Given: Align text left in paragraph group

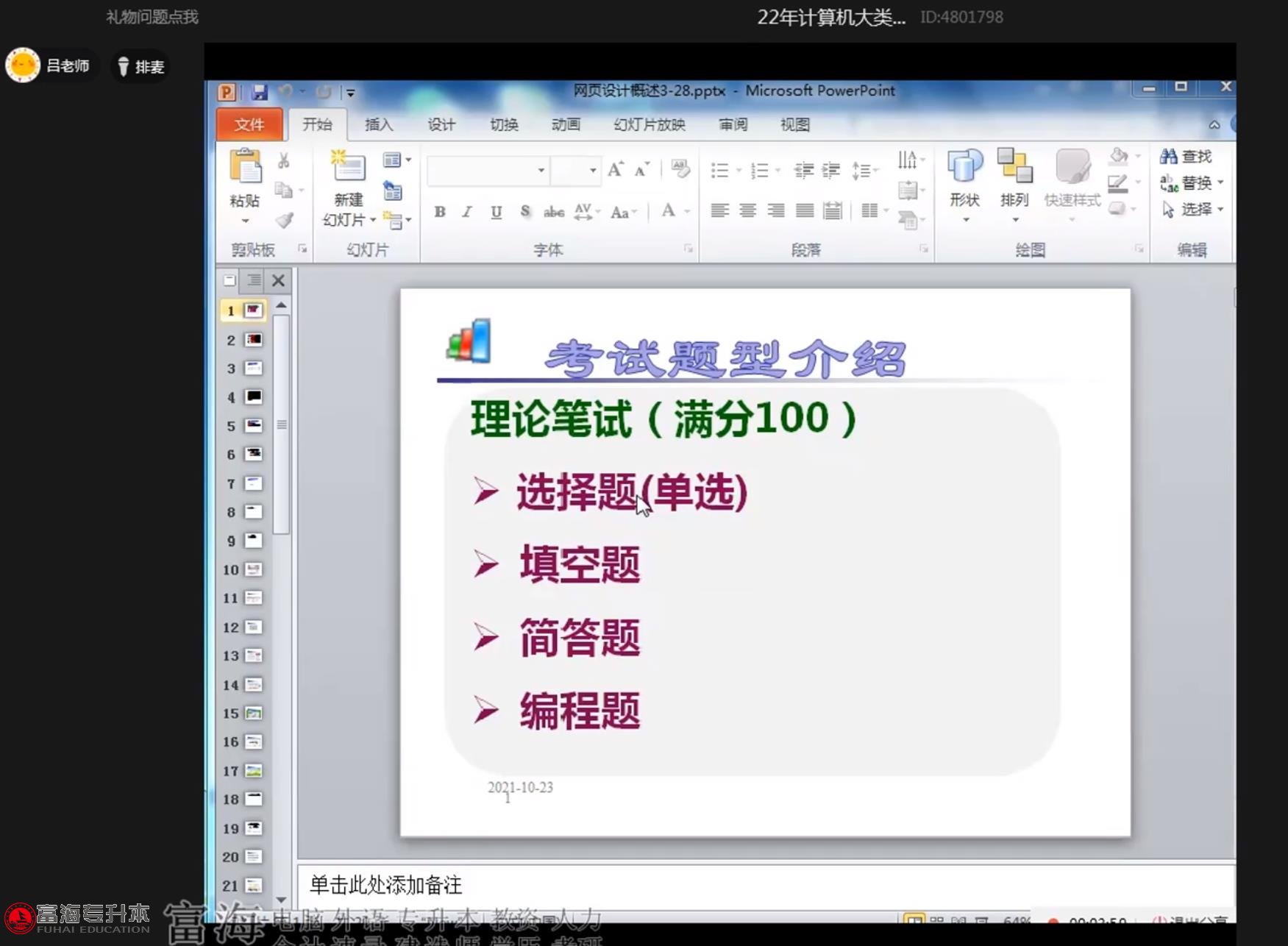Looking at the screenshot, I should tap(720, 211).
